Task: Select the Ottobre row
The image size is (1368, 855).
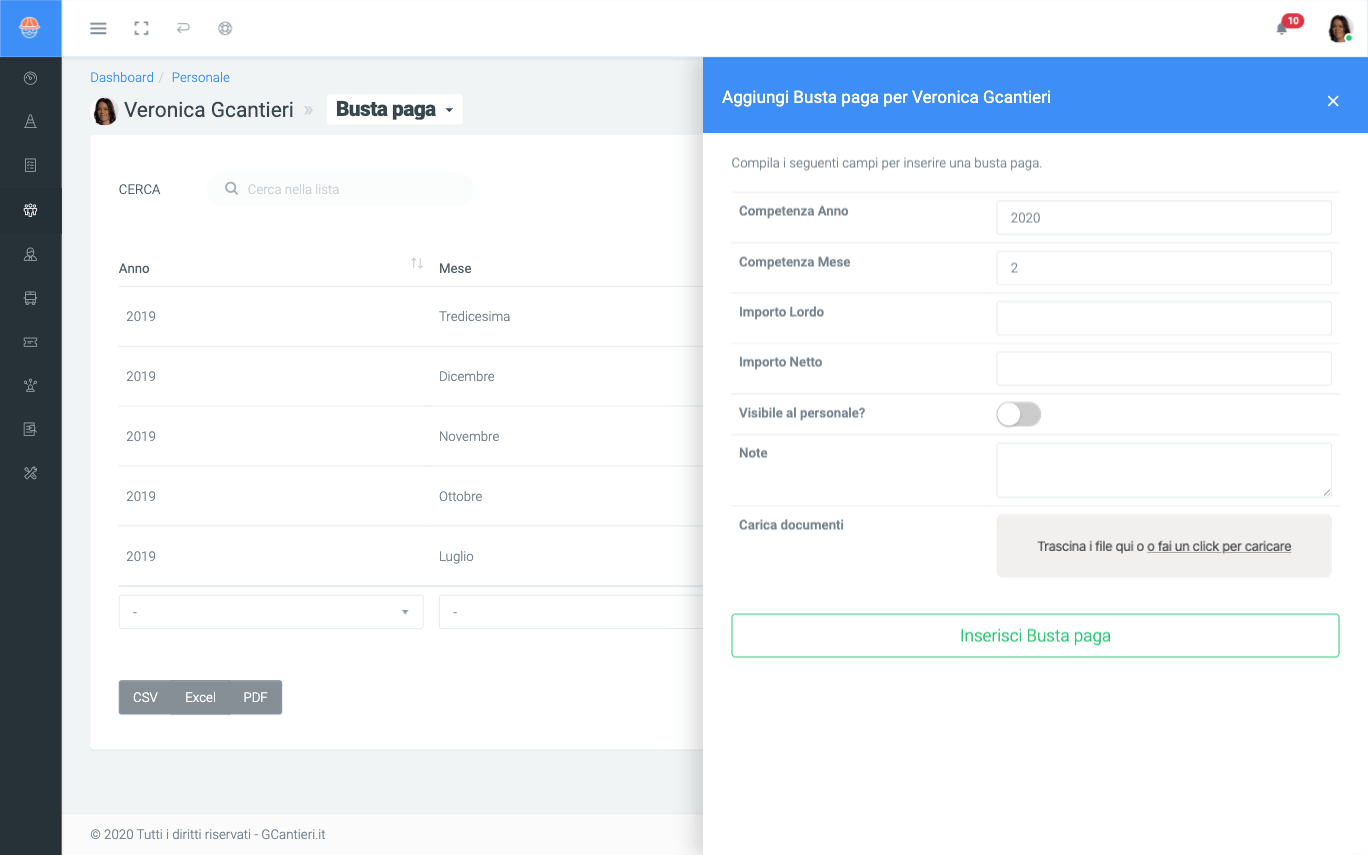Action: 411,496
